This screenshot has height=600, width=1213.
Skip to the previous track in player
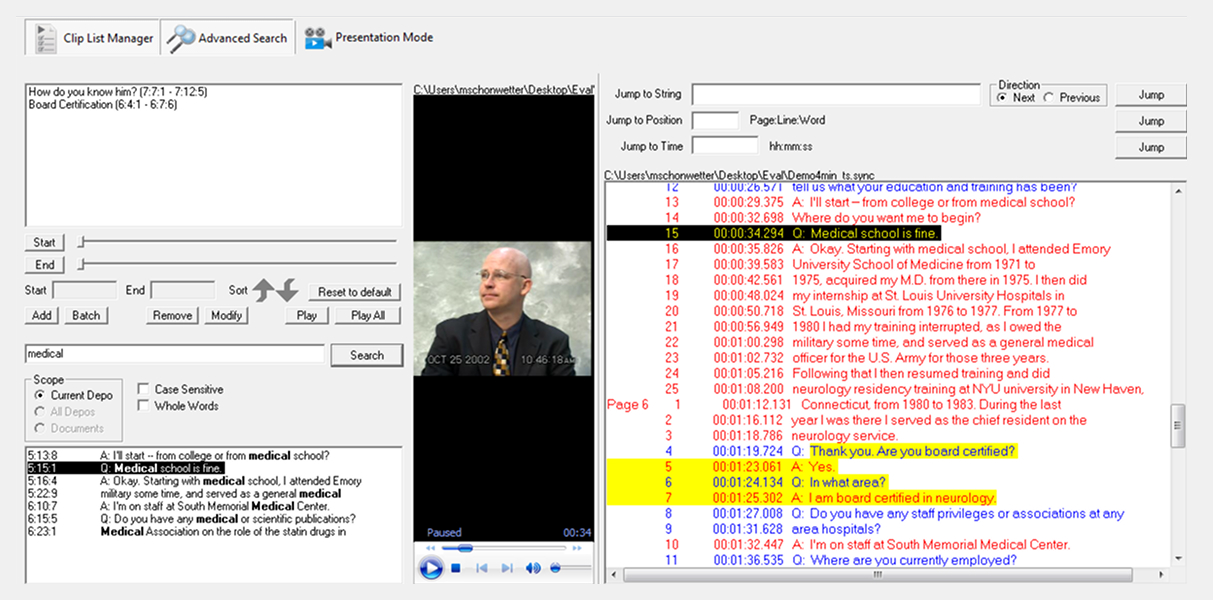(x=482, y=568)
